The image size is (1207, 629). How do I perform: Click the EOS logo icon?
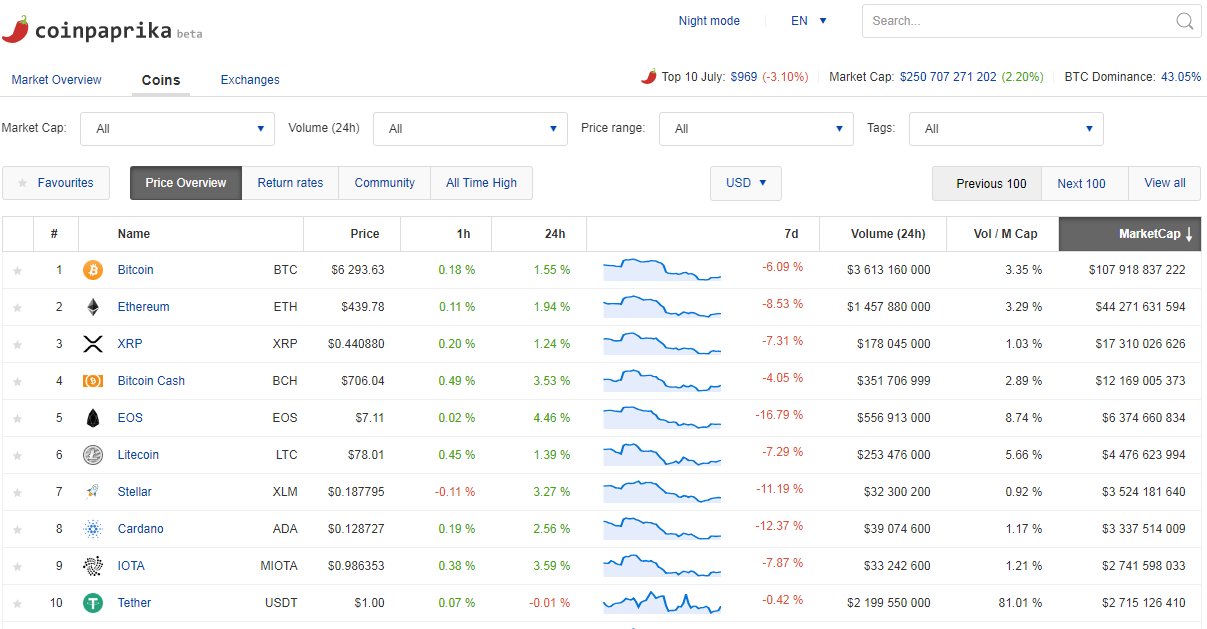(x=93, y=418)
